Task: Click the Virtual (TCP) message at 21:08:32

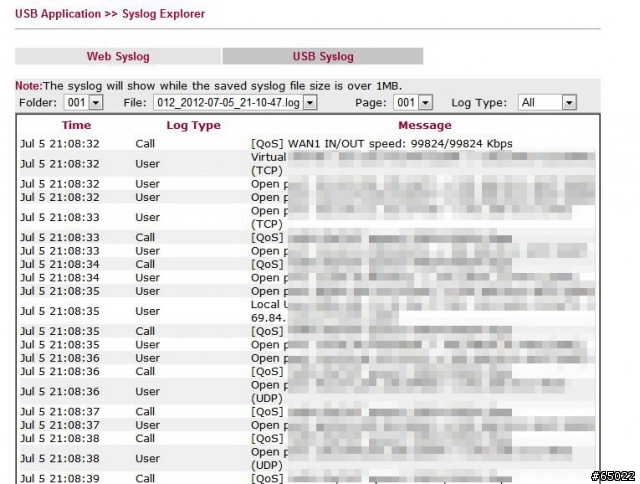Action: 422,164
